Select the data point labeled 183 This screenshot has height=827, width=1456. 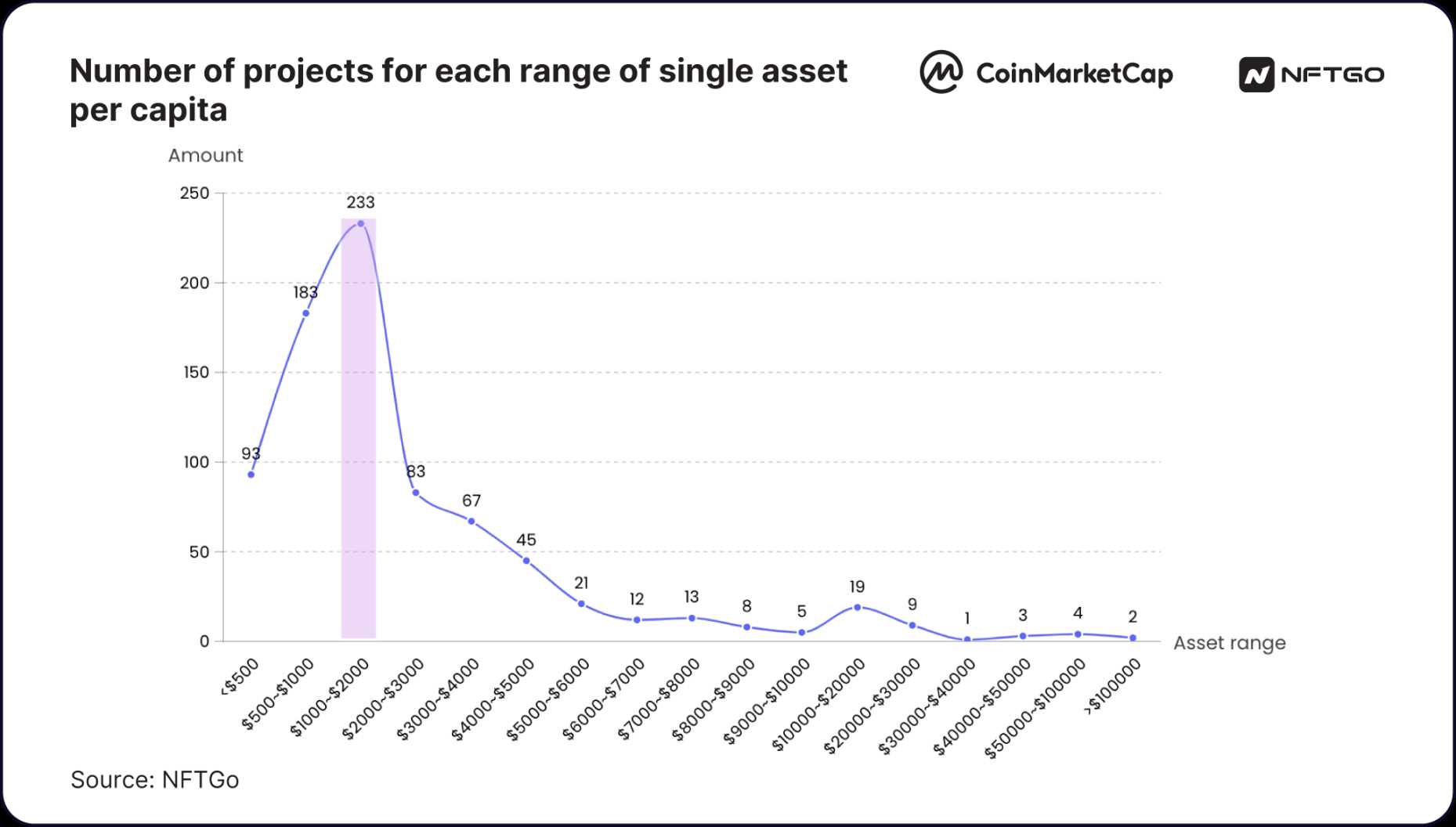pyautogui.click(x=305, y=313)
